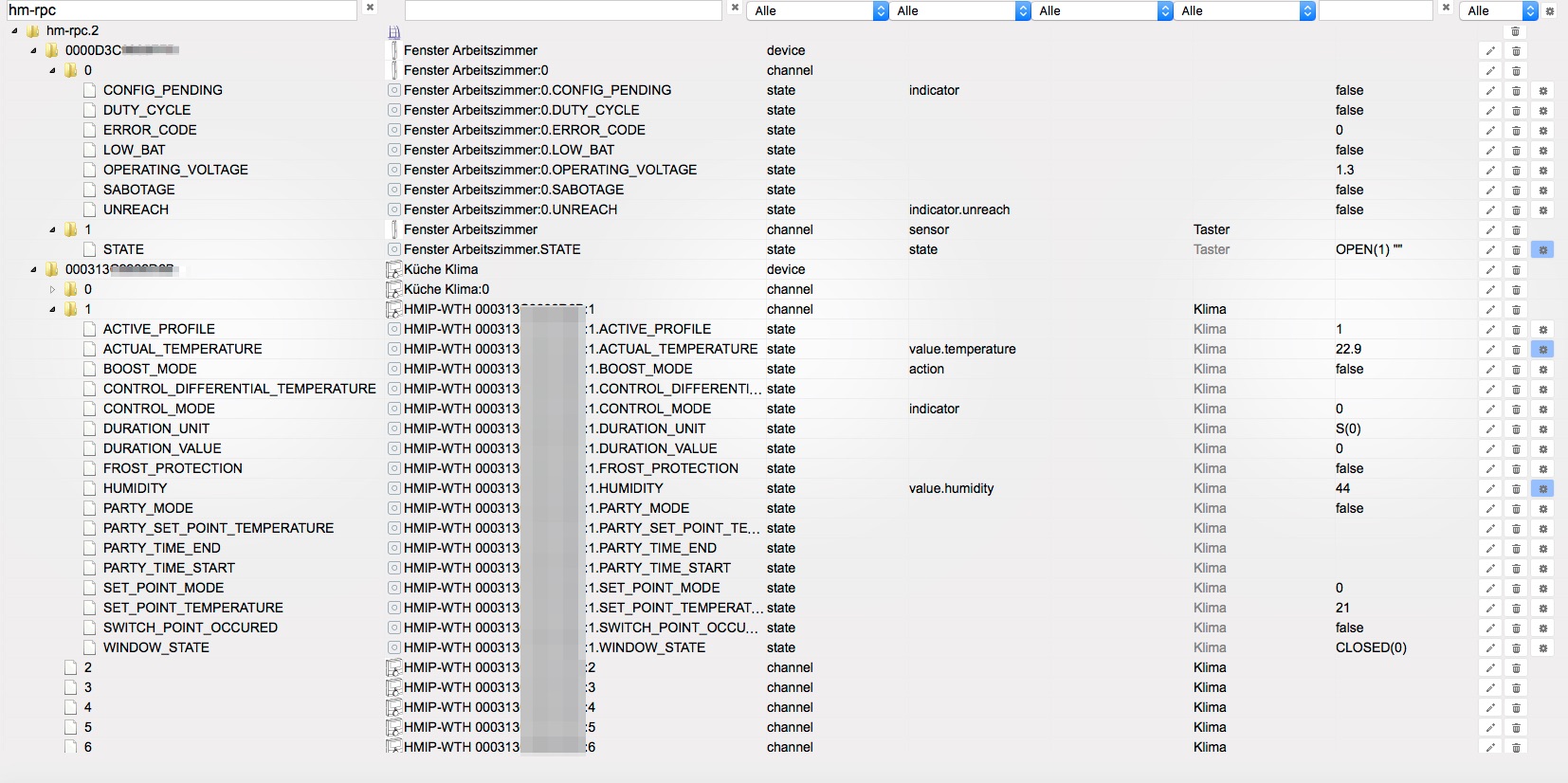
Task: Collapse channel 1 above STATE entry
Action: (x=52, y=230)
